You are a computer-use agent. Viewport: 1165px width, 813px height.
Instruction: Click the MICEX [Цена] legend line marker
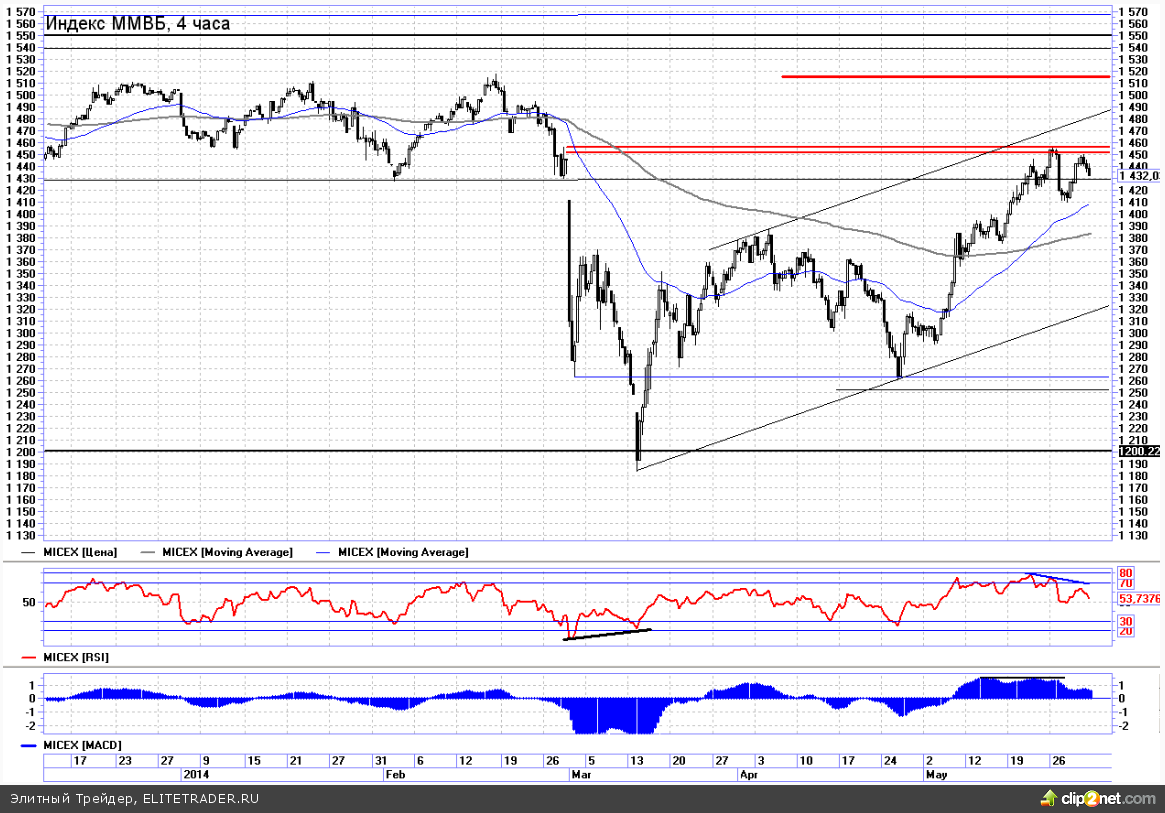28,552
